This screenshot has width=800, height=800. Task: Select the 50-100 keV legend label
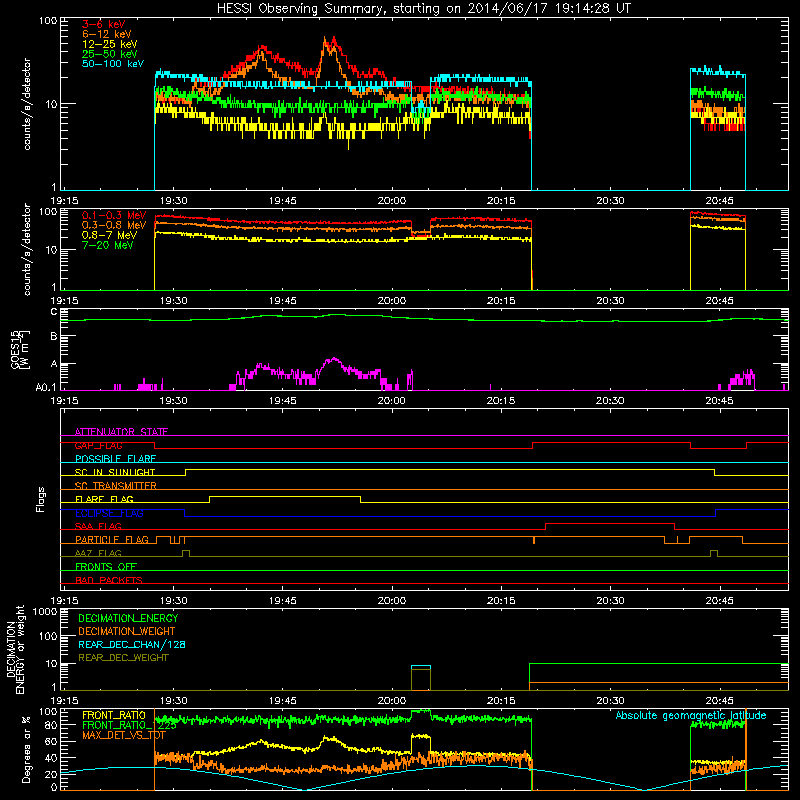[x=113, y=64]
